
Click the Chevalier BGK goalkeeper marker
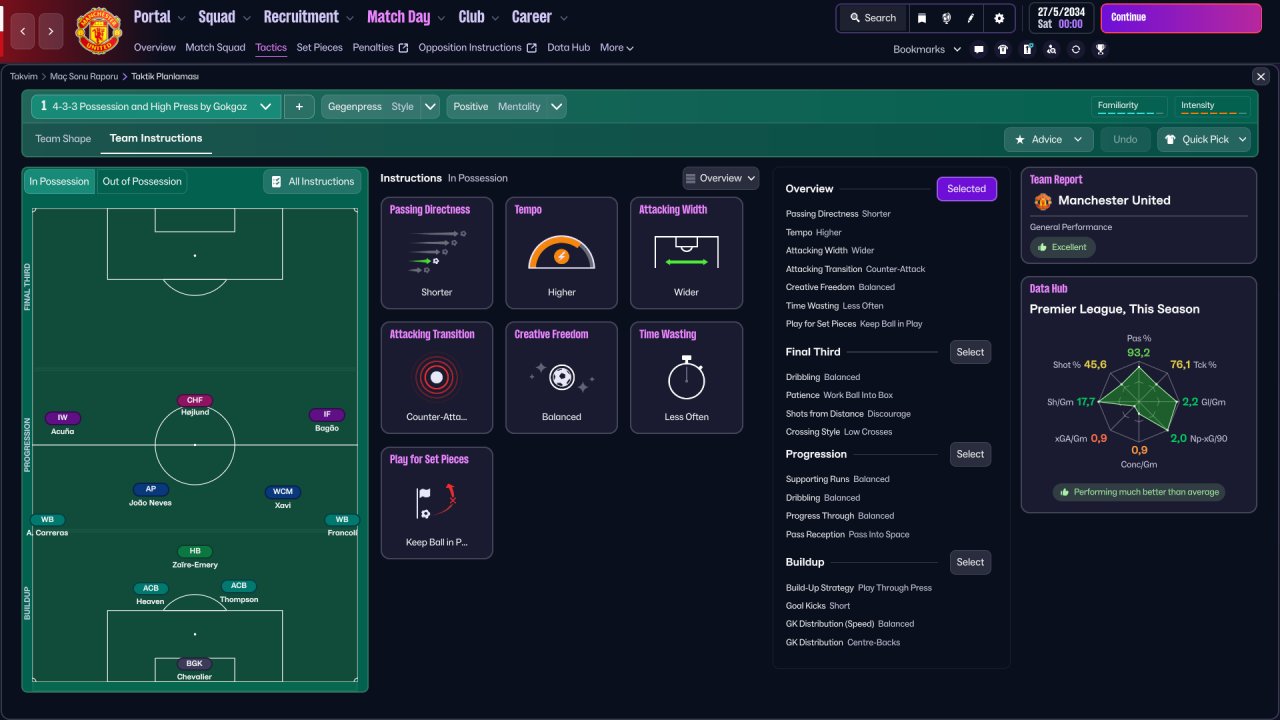coord(195,669)
